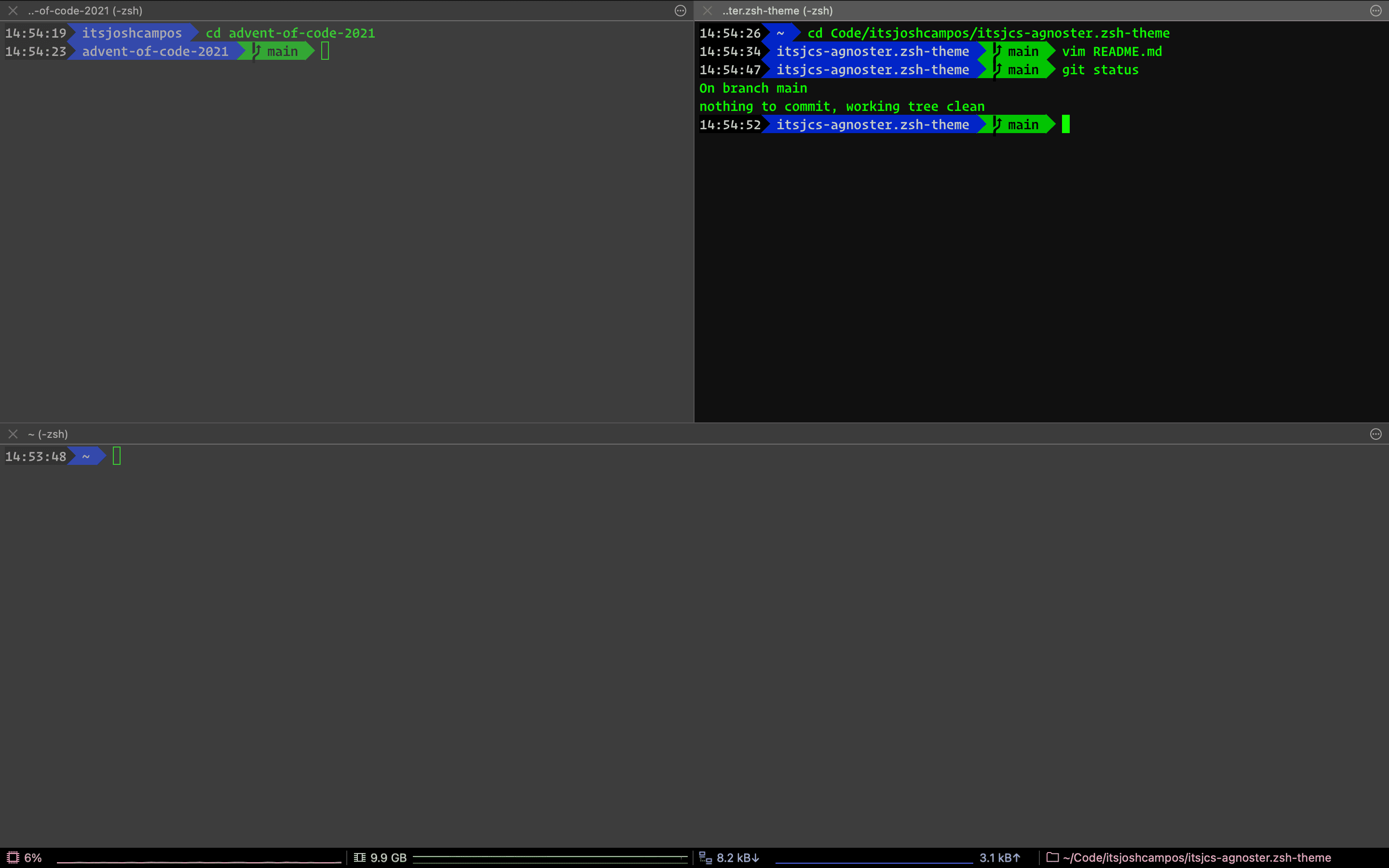Open the options menu of the zsh-theme pane
Image resolution: width=1389 pixels, height=868 pixels.
click(x=1376, y=10)
